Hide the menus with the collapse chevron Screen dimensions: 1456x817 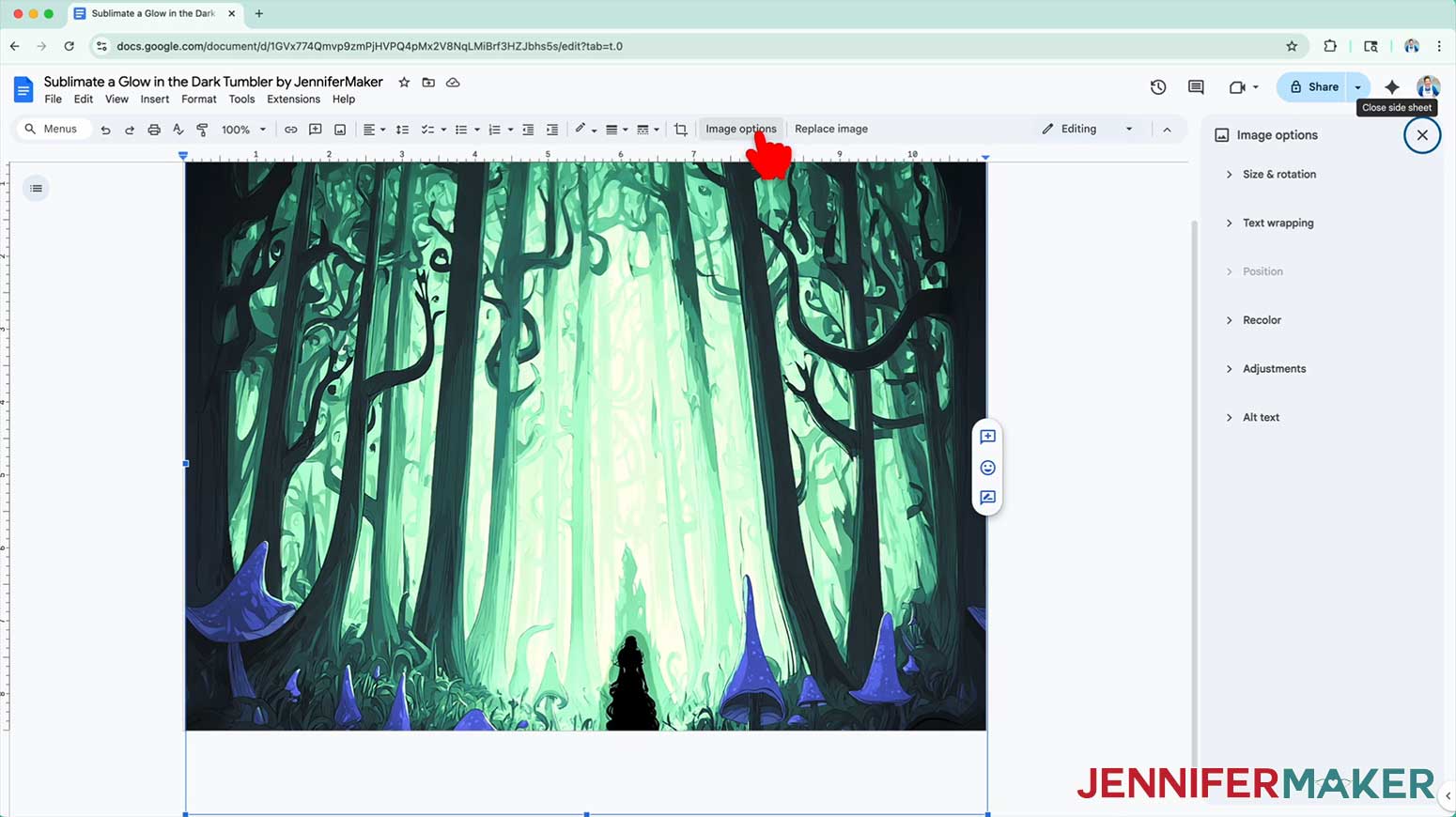(1167, 130)
